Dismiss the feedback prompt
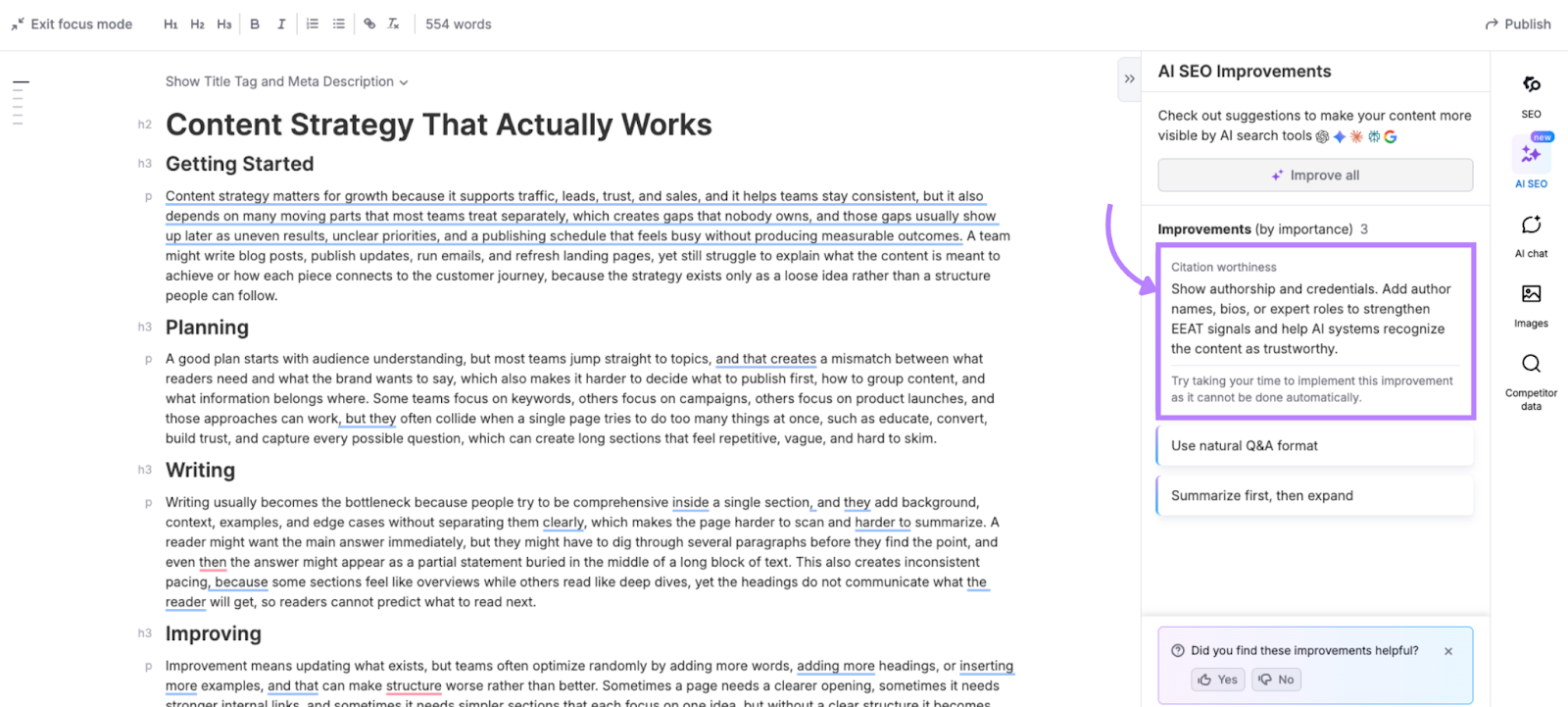The image size is (1568, 707). (x=1448, y=650)
